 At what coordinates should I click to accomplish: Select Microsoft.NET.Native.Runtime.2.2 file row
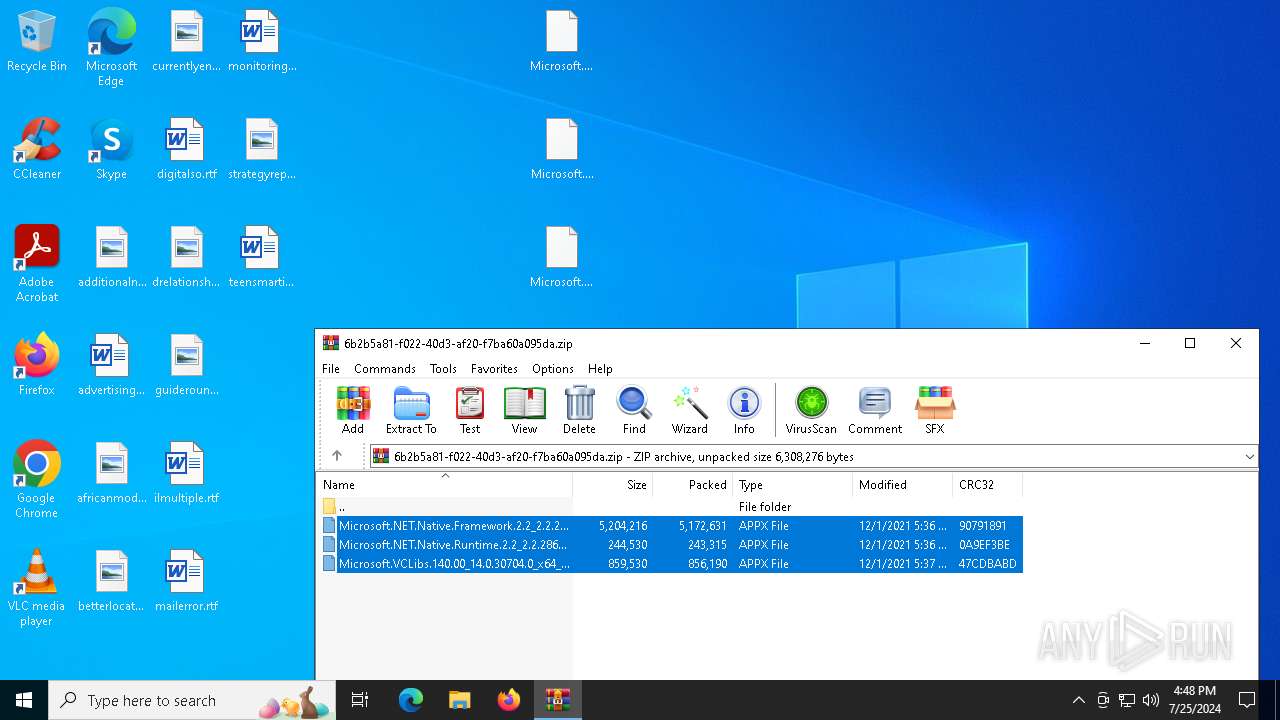click(x=670, y=545)
